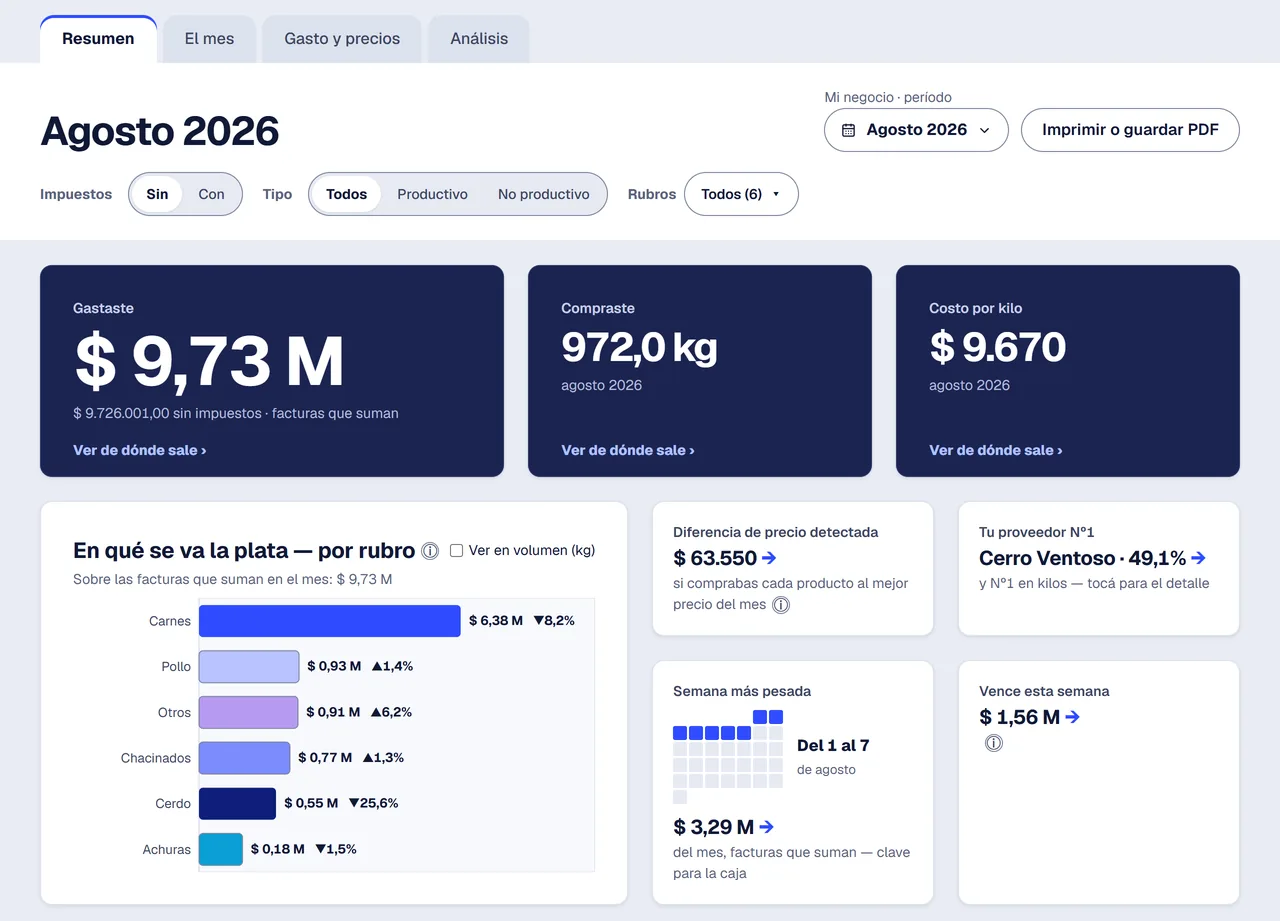This screenshot has width=1280, height=921.
Task: Select 'Con' impuestos option
Action: click(x=211, y=194)
